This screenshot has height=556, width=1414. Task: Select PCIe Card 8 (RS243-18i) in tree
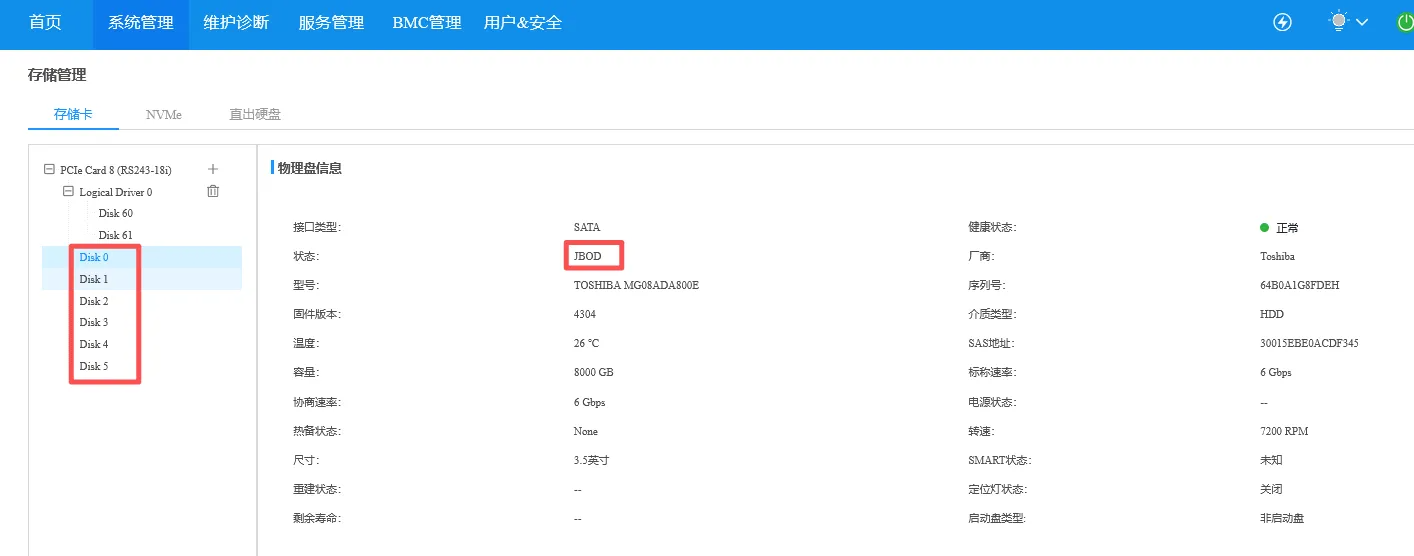tap(116, 170)
